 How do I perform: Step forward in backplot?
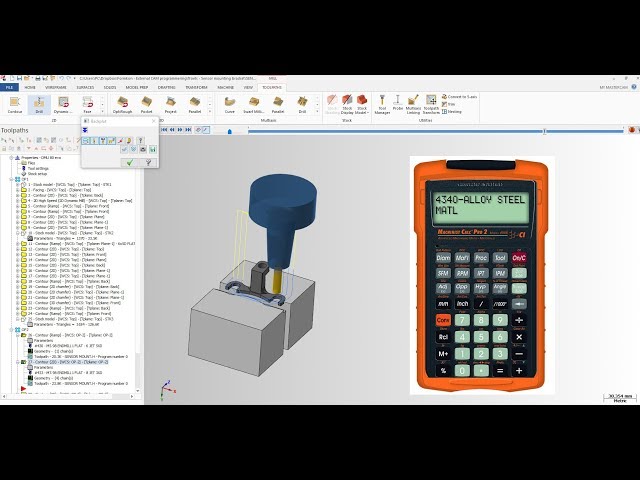pos(180,130)
